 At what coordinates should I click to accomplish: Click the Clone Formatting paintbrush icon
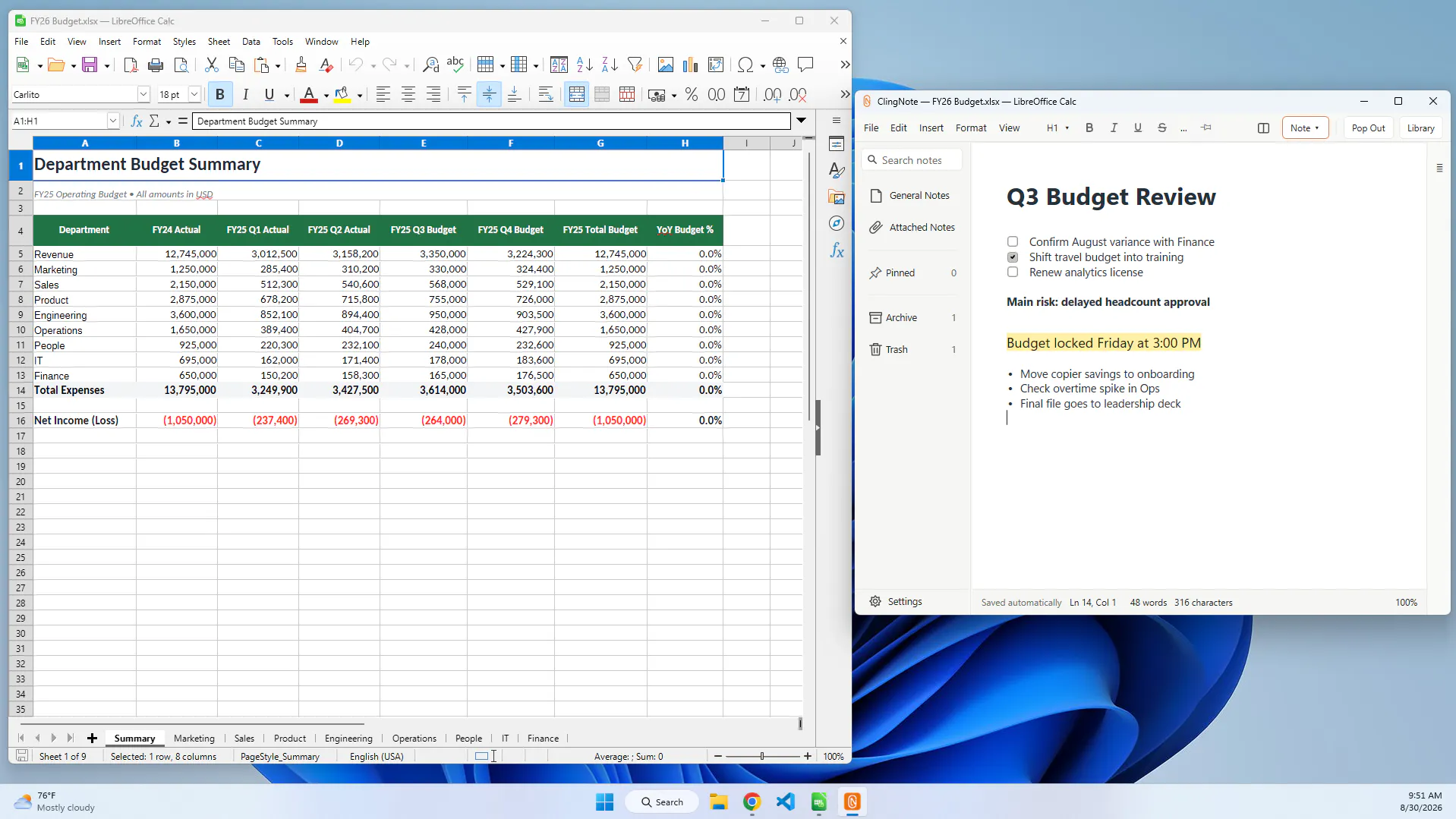tap(301, 65)
